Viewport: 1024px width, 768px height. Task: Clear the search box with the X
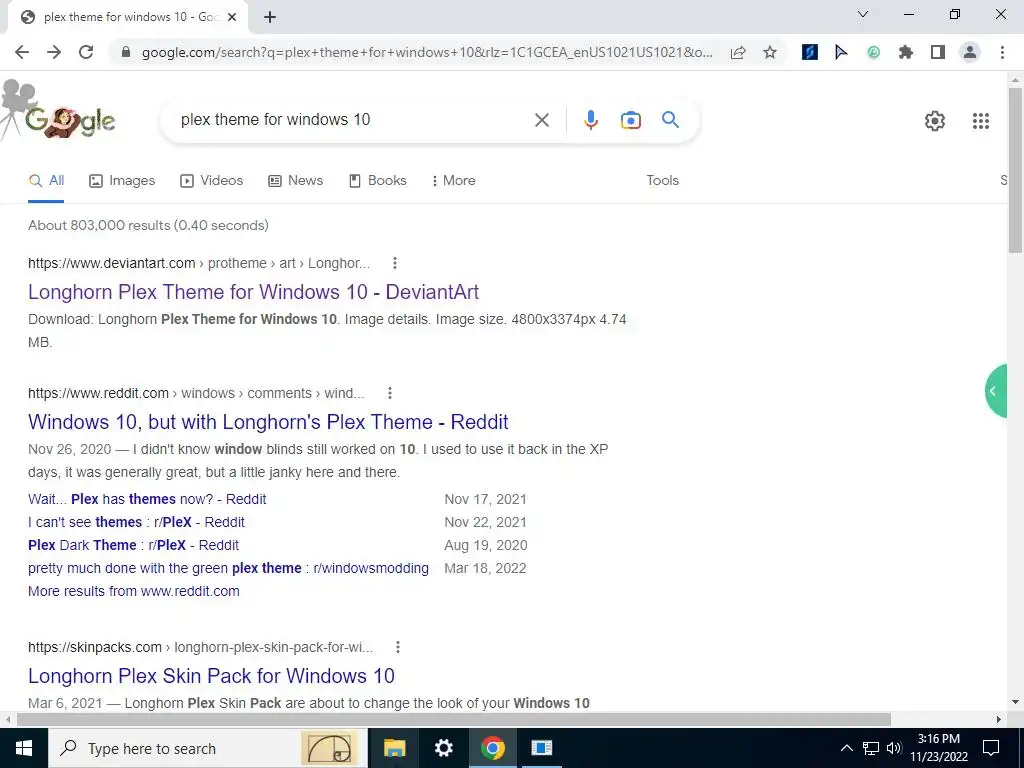(x=541, y=120)
